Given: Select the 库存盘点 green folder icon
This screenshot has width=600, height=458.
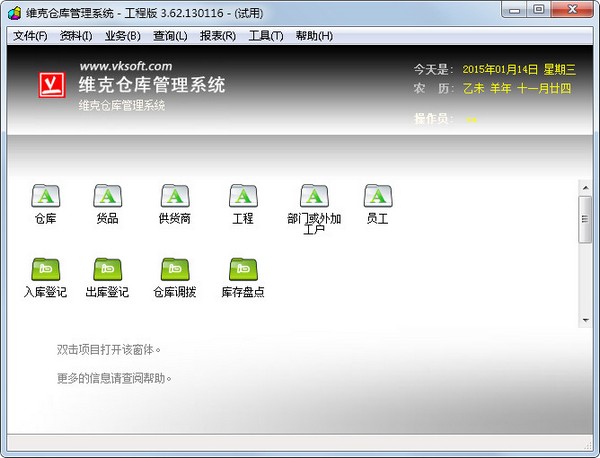Looking at the screenshot, I should pos(243,269).
